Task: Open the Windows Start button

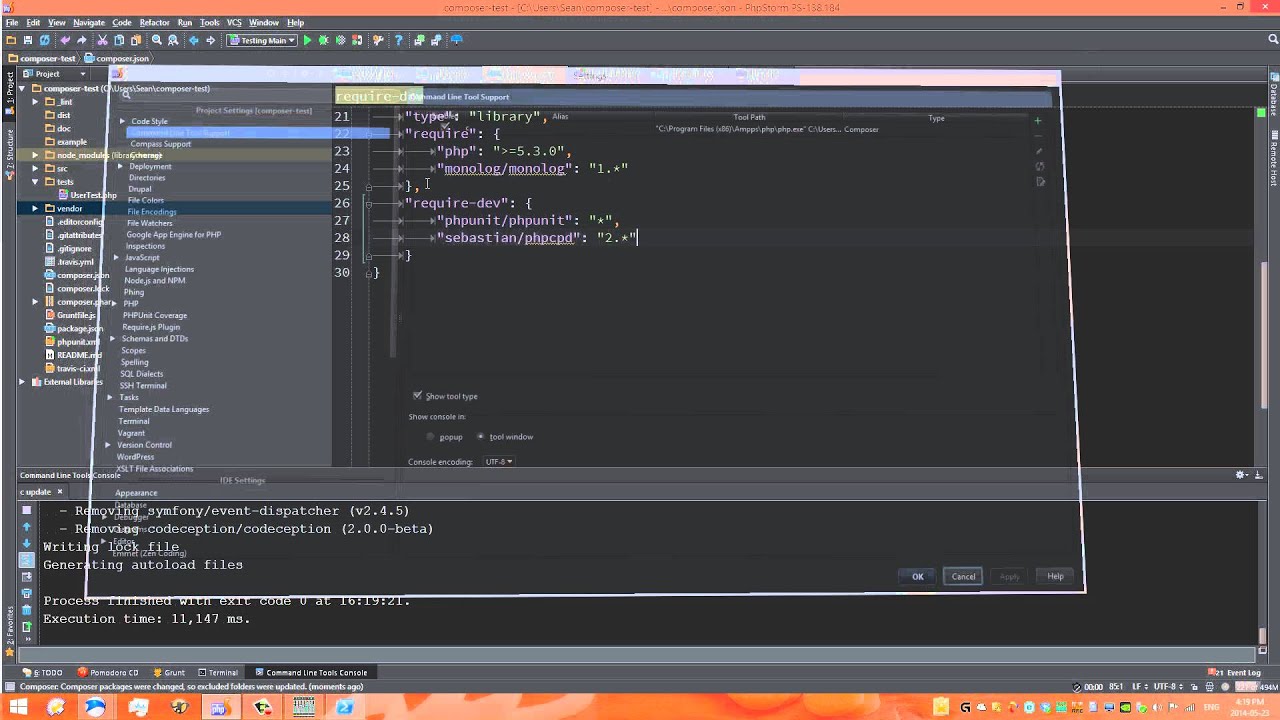Action: 17,707
